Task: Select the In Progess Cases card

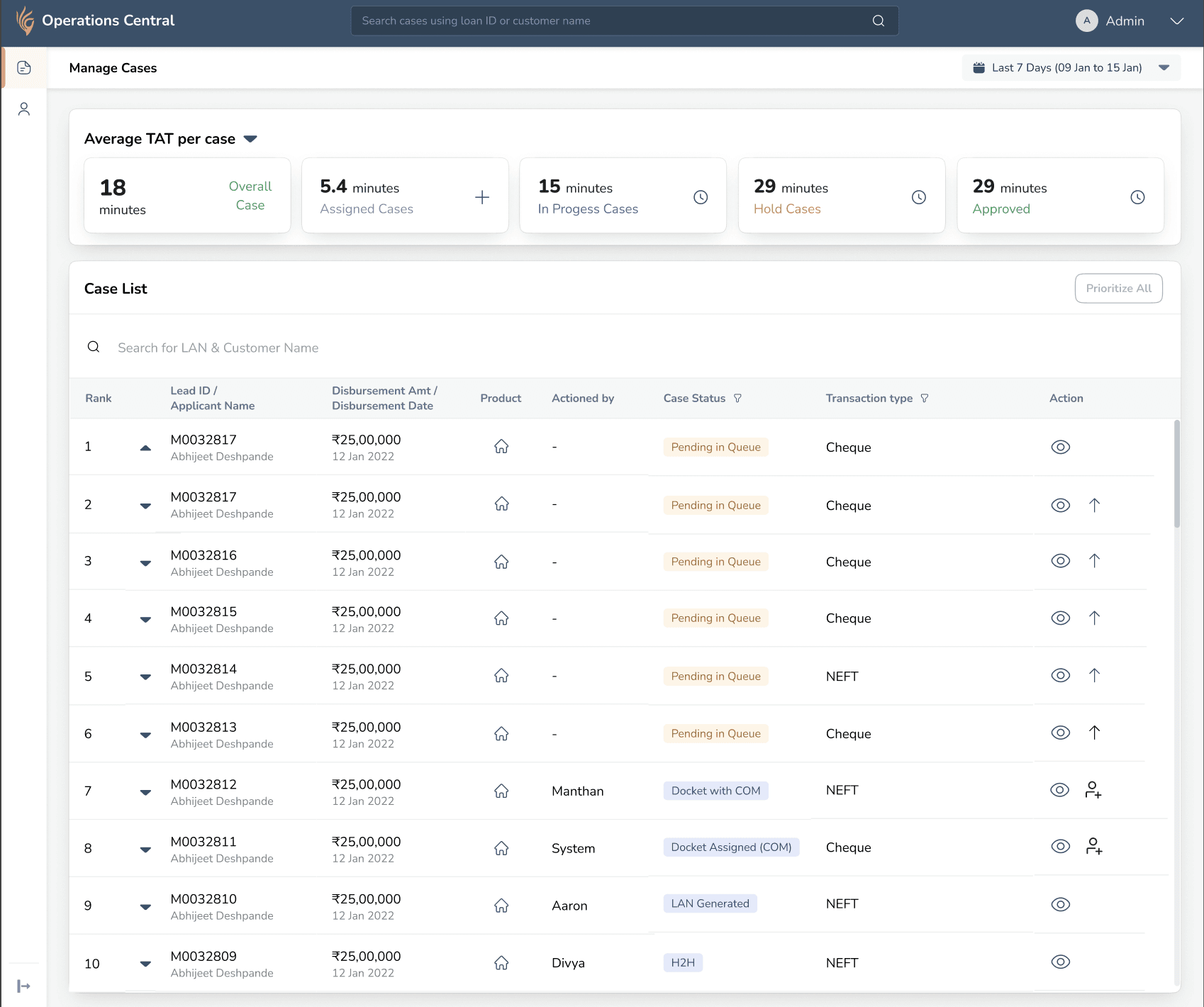Action: pos(622,196)
